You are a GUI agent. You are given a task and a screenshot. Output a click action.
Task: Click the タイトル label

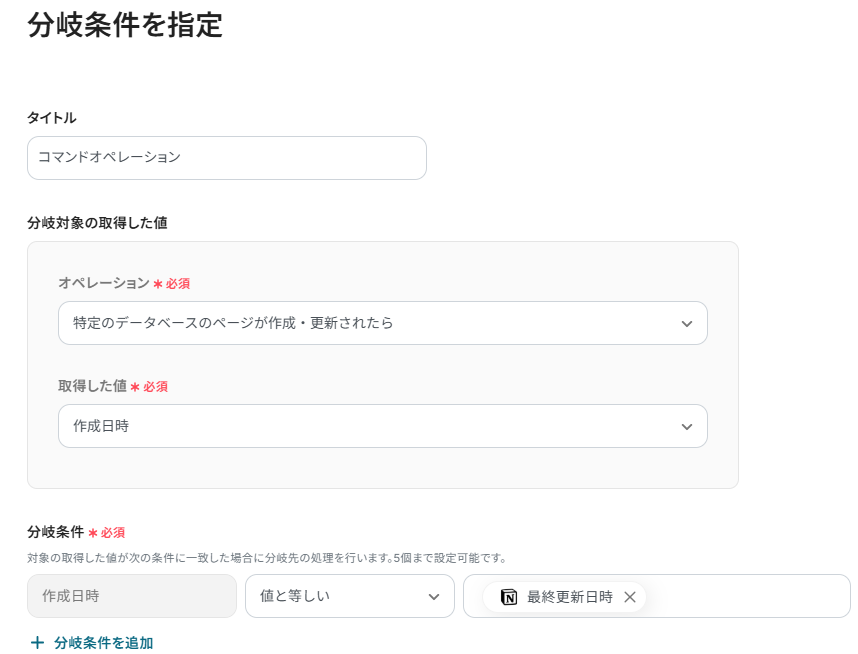pyautogui.click(x=52, y=118)
